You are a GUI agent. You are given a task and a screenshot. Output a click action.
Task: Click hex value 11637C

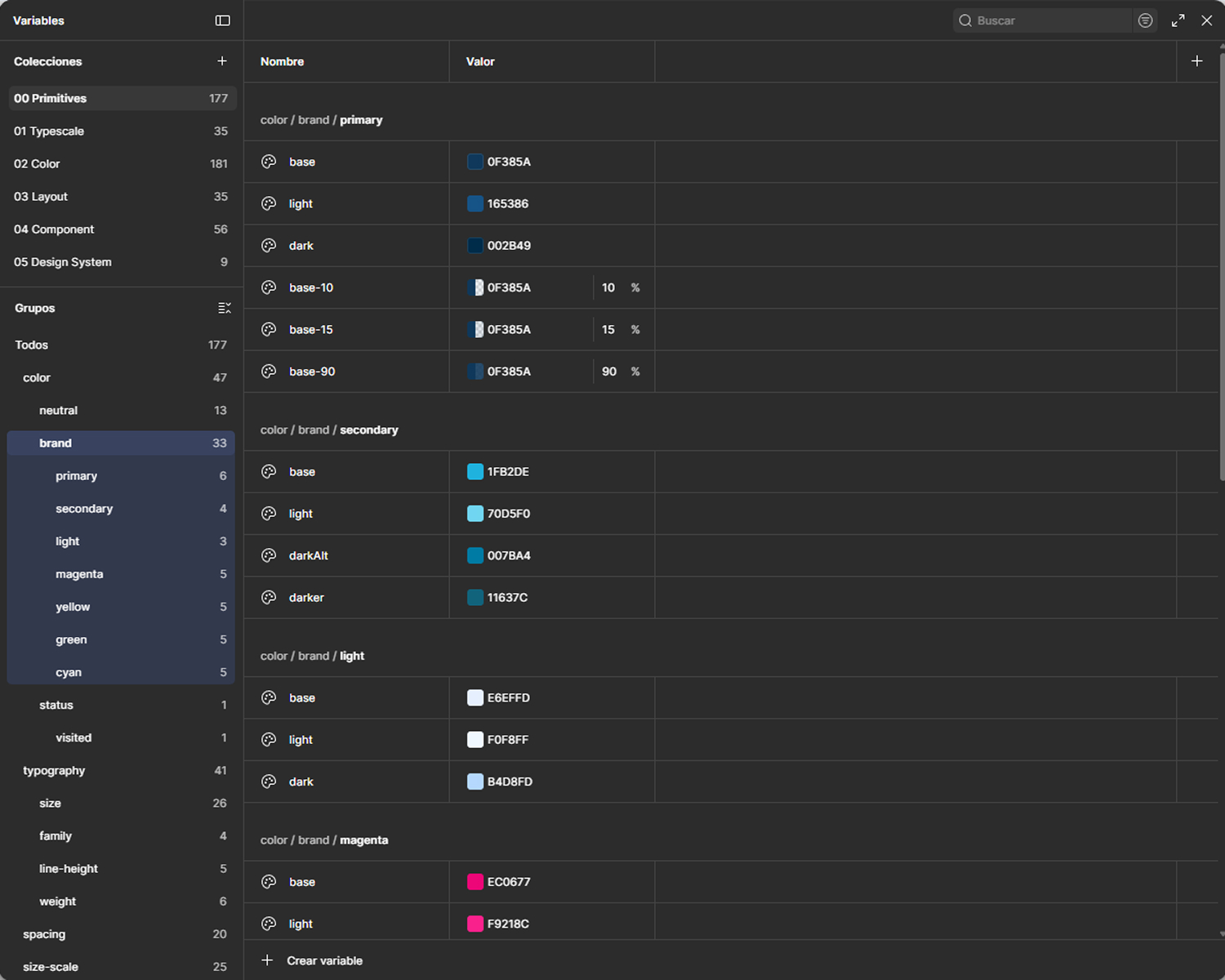pyautogui.click(x=507, y=597)
